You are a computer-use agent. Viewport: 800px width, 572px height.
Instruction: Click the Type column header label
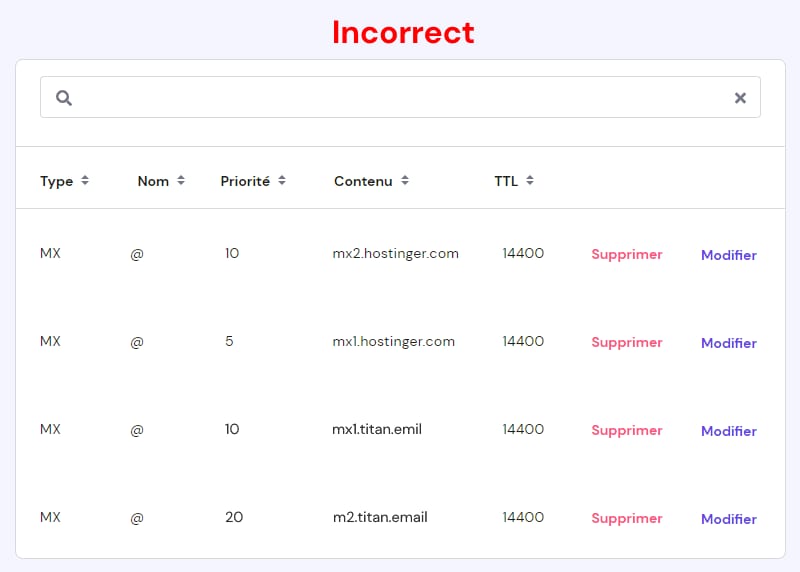tap(57, 182)
